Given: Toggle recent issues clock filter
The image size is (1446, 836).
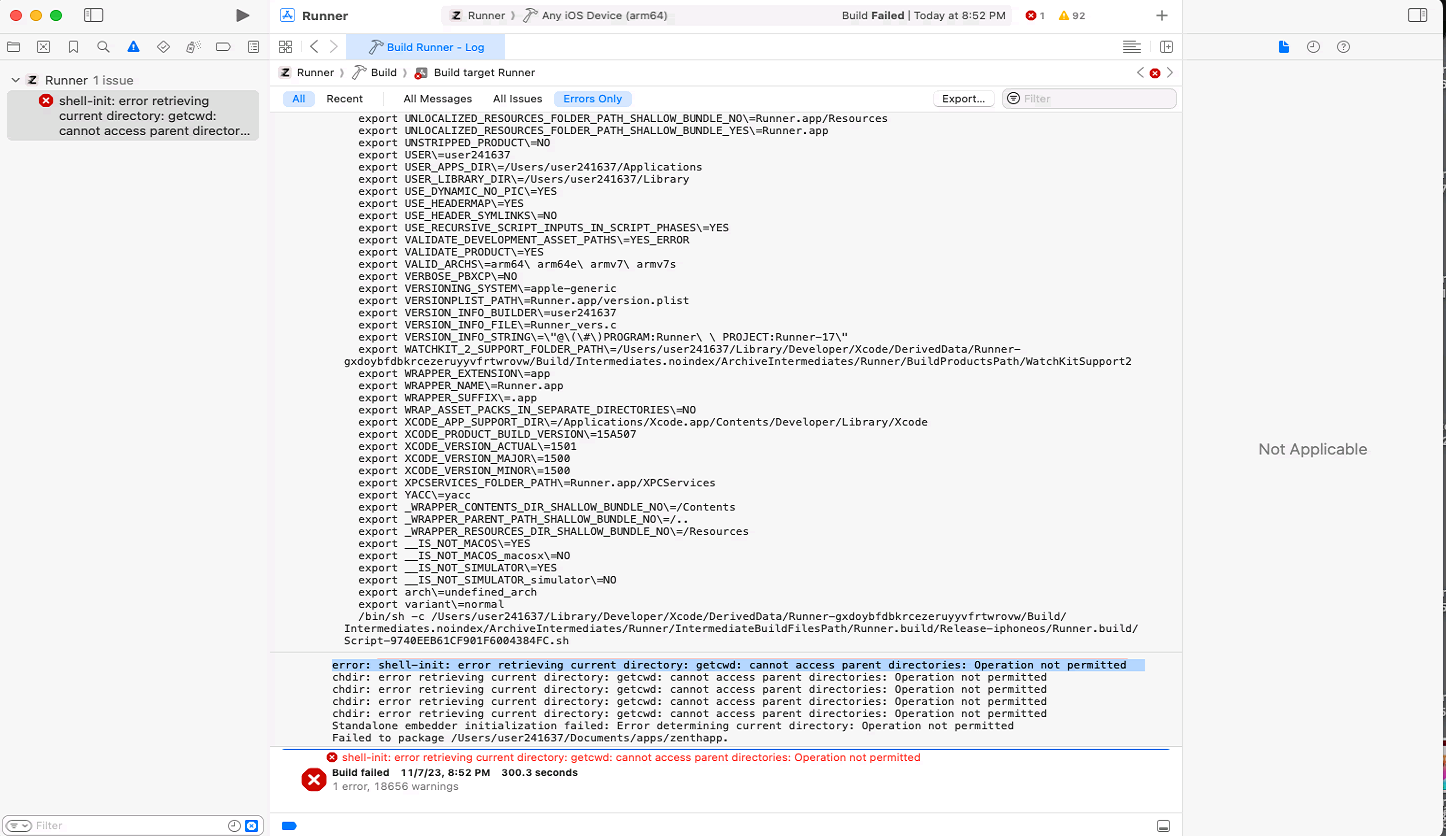Looking at the screenshot, I should (x=234, y=825).
